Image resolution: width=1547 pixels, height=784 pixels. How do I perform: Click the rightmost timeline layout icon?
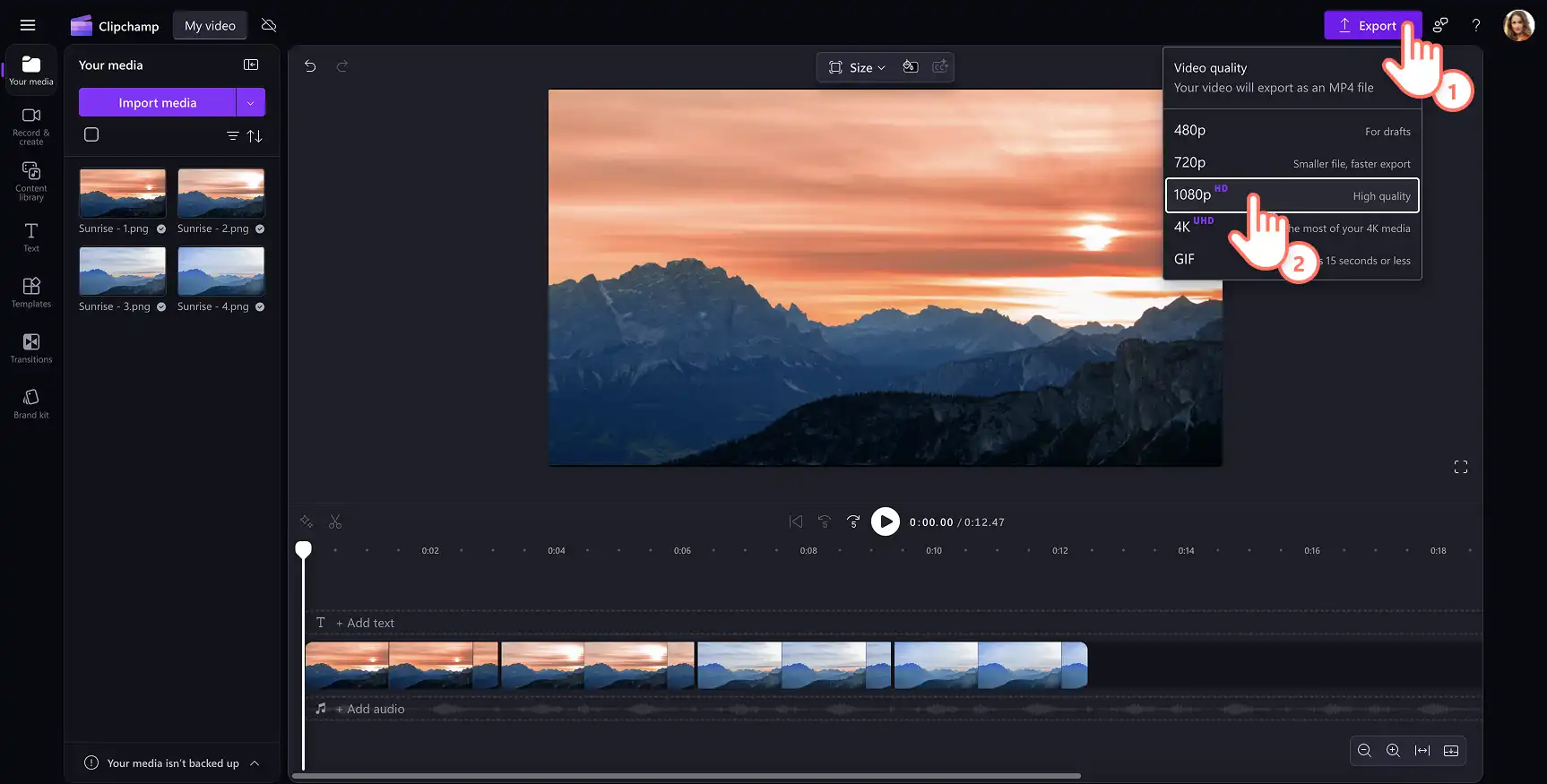pos(1451,751)
